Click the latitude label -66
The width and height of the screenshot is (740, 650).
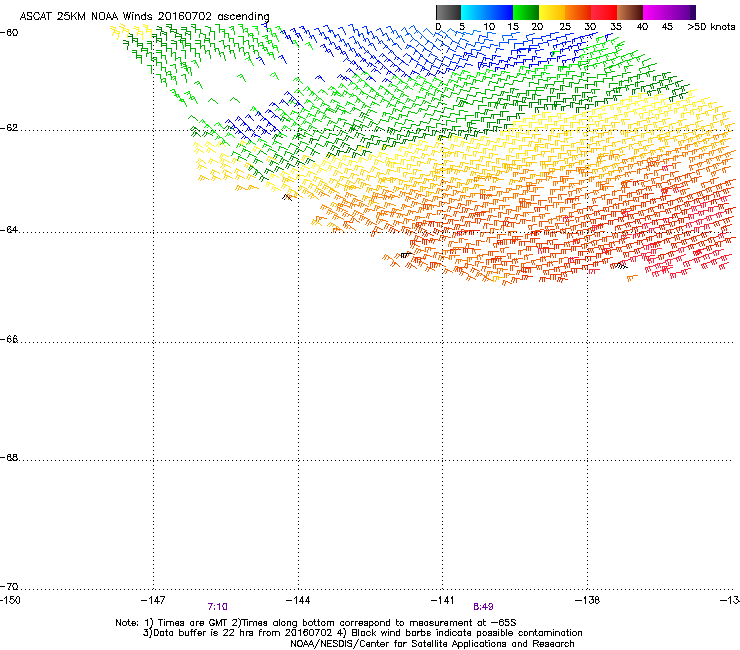point(9,339)
